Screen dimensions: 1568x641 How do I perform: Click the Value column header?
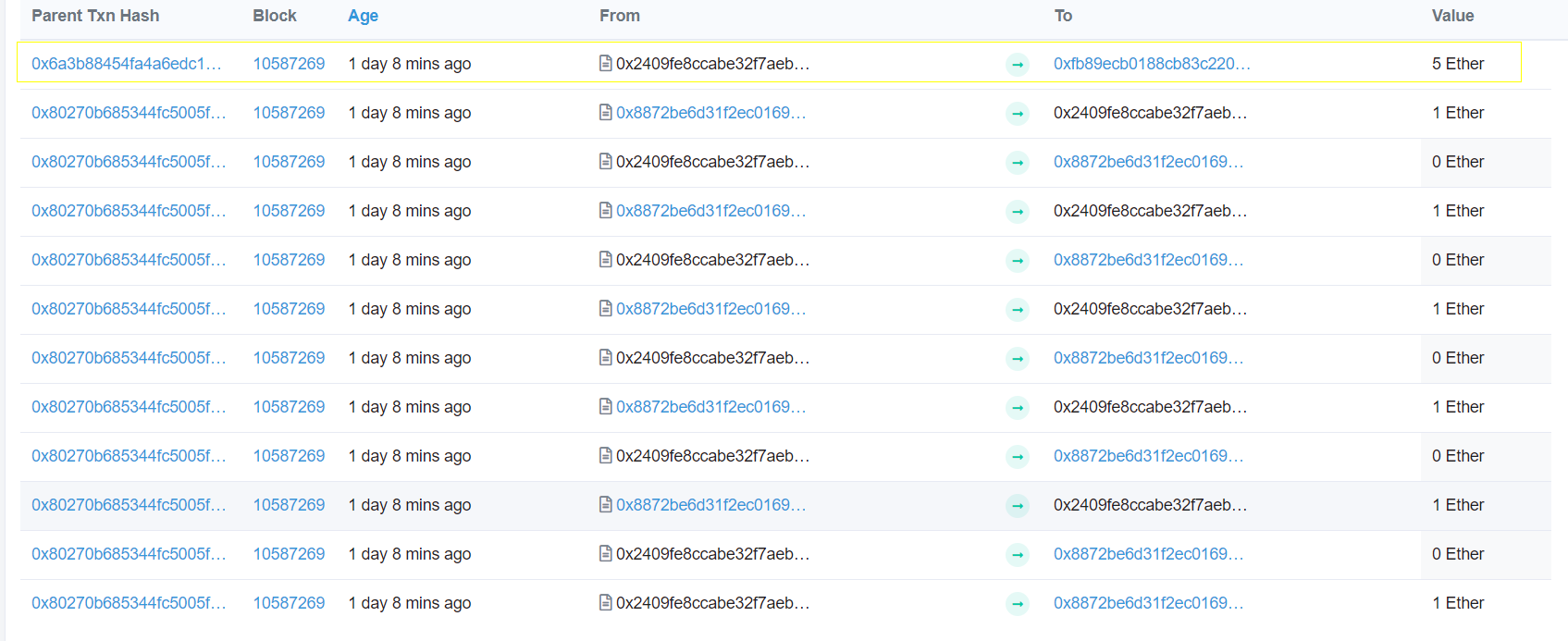pos(1452,16)
